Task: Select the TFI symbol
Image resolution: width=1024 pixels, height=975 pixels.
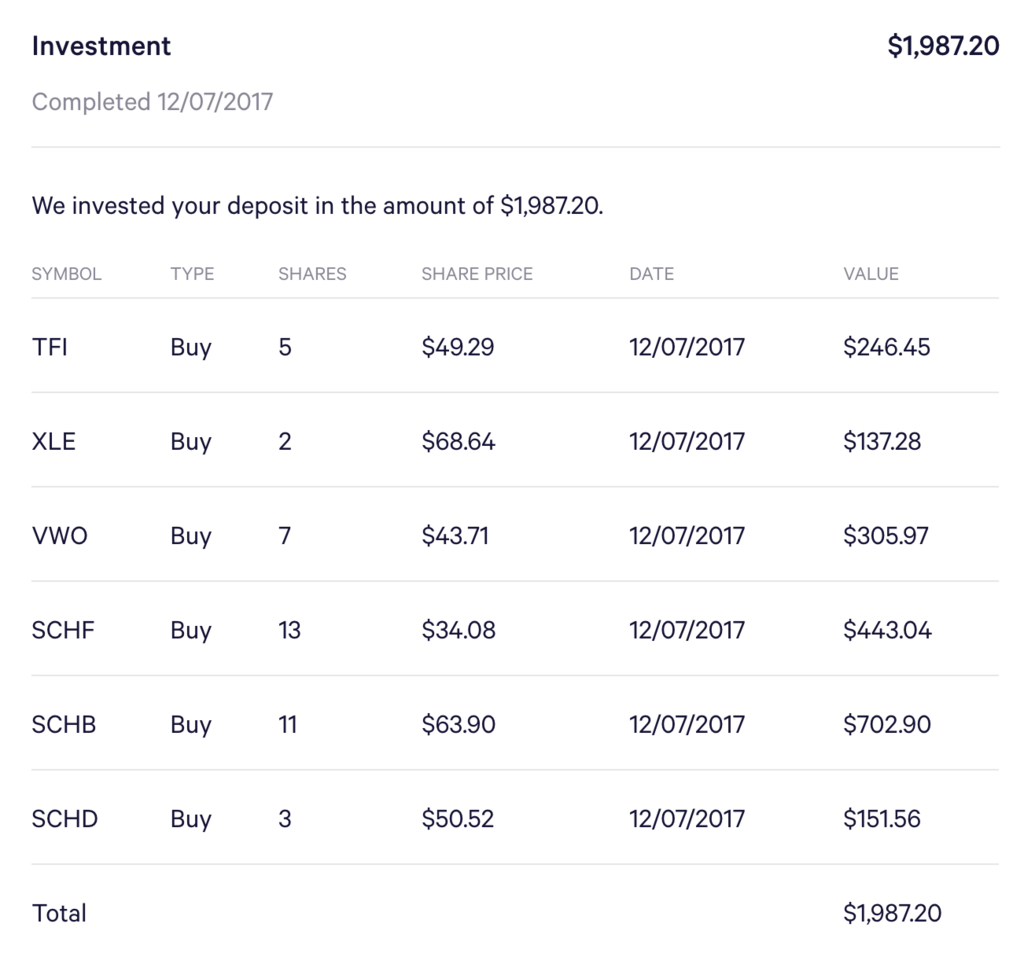Action: 50,347
